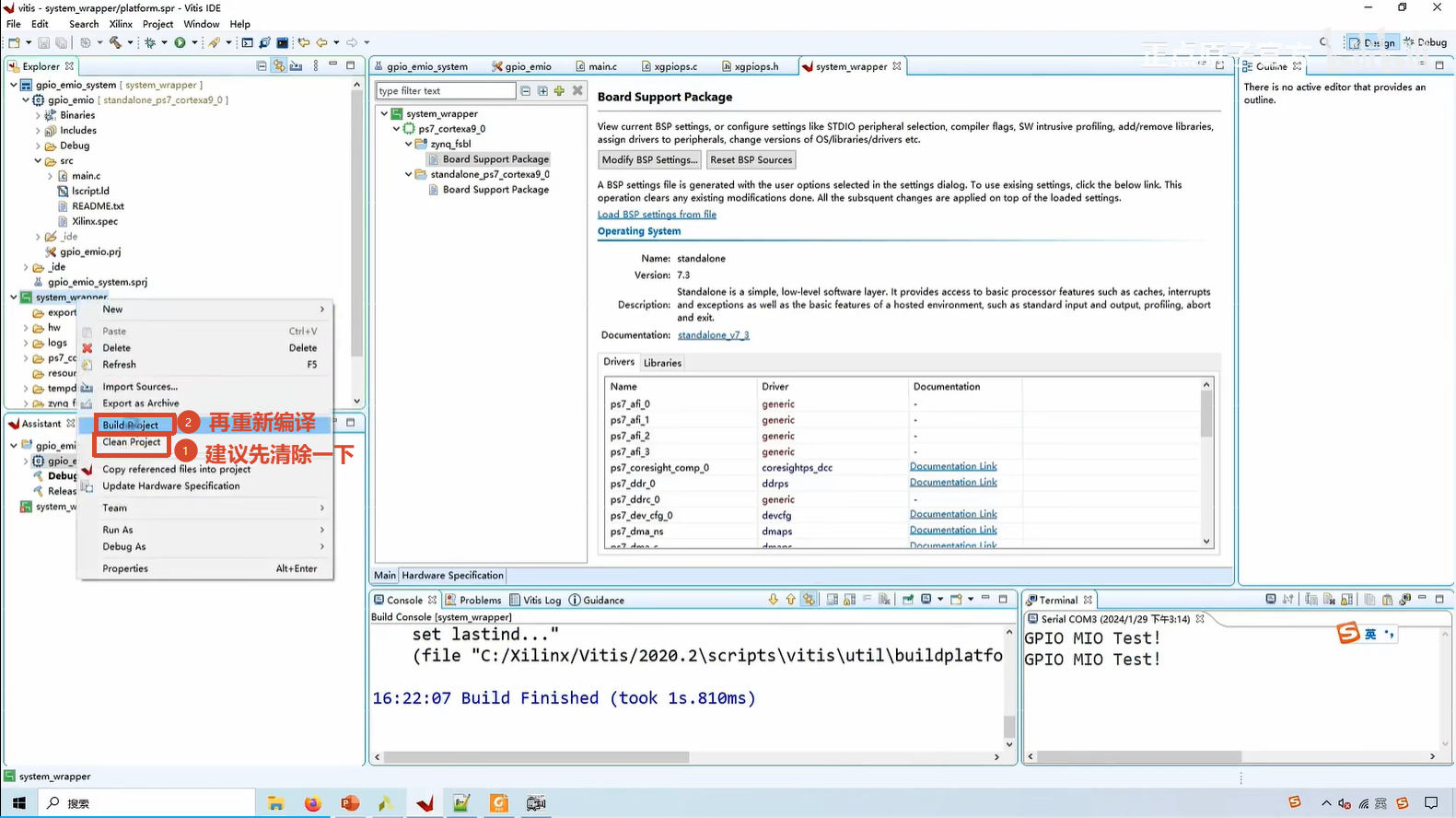This screenshot has height=818, width=1456.
Task: Close the Serial COM3 terminal tab
Action: [1200, 619]
